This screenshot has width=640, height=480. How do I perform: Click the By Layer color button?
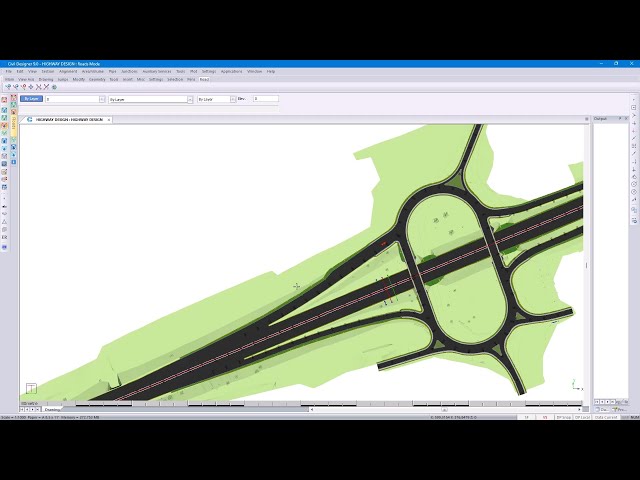pyautogui.click(x=31, y=99)
